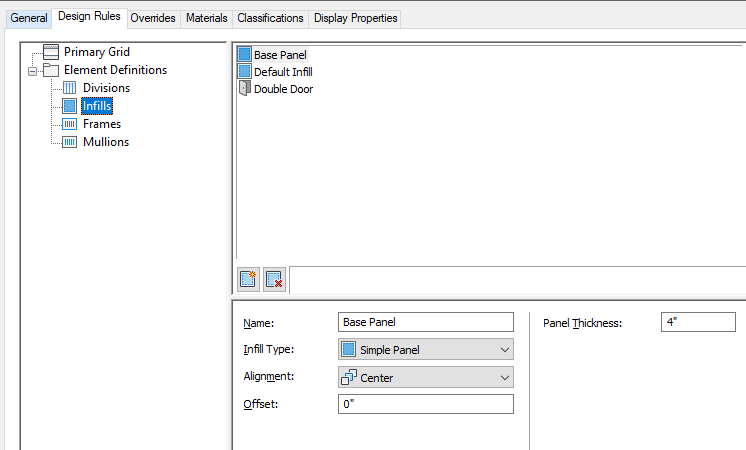
Task: Select Frames in the tree
Action: 102,124
